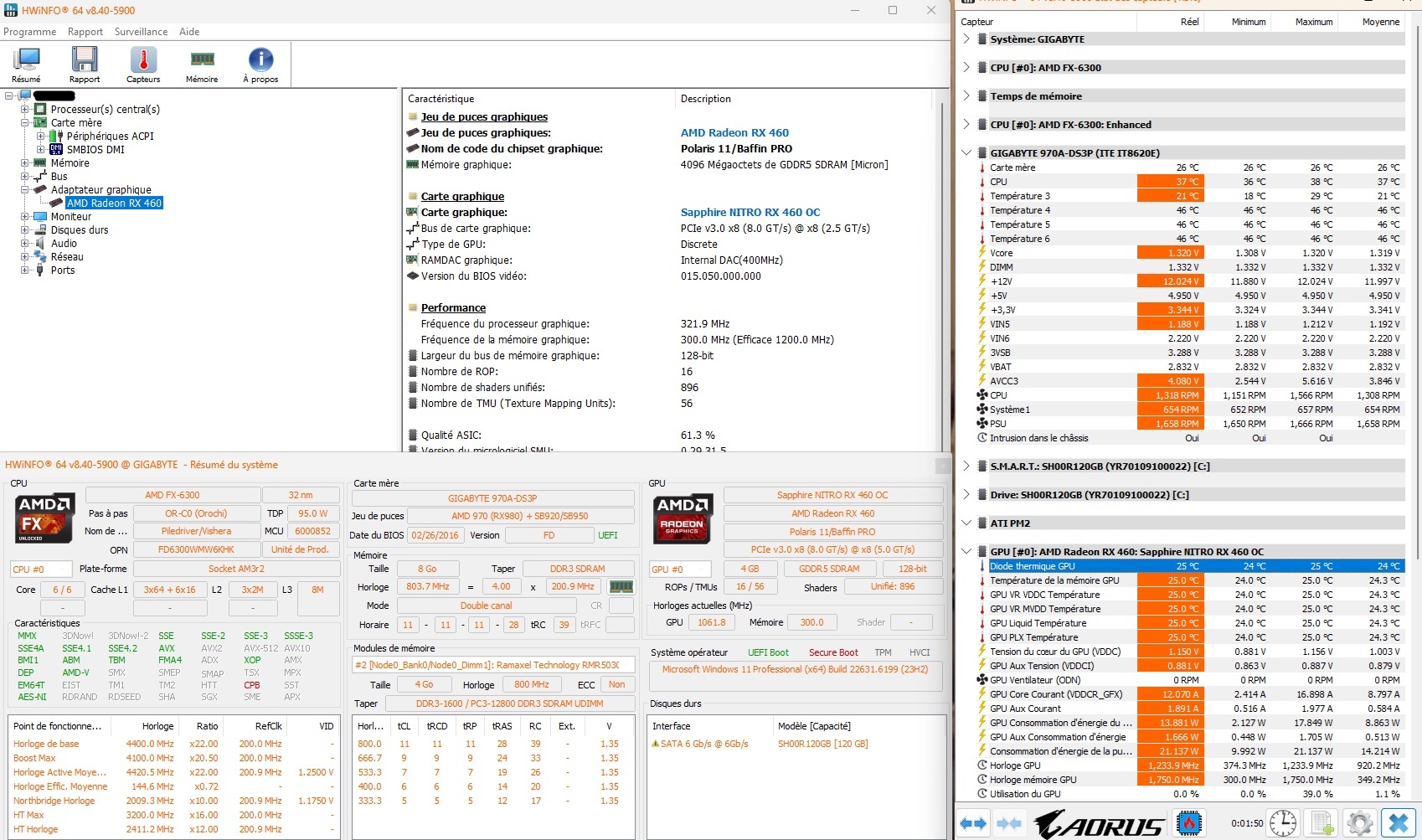Select Intrusion dans le châssis sensor row

point(1189,438)
